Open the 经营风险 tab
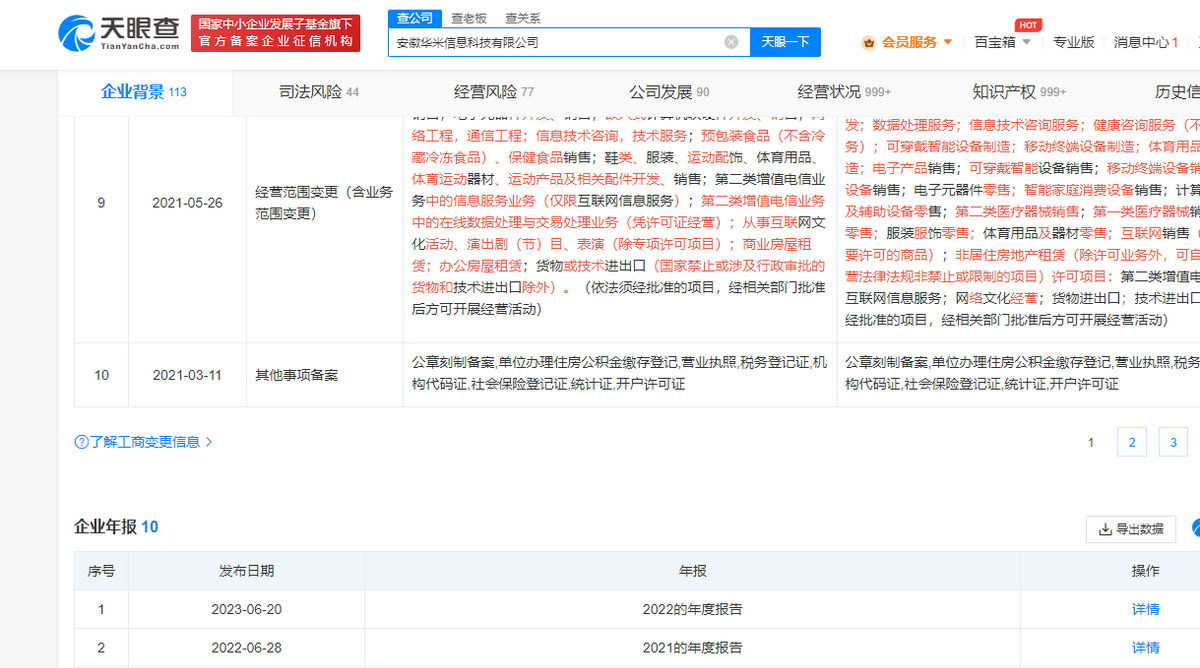 point(493,92)
